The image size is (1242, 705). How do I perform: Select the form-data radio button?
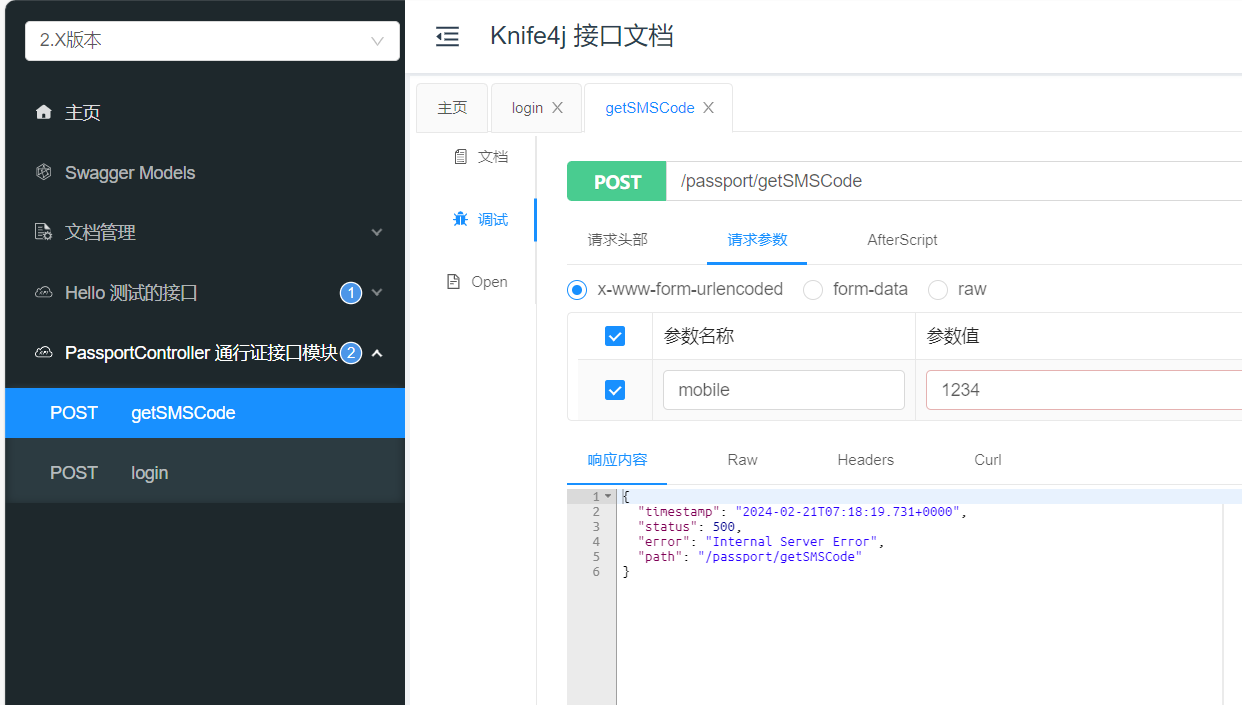(x=812, y=289)
